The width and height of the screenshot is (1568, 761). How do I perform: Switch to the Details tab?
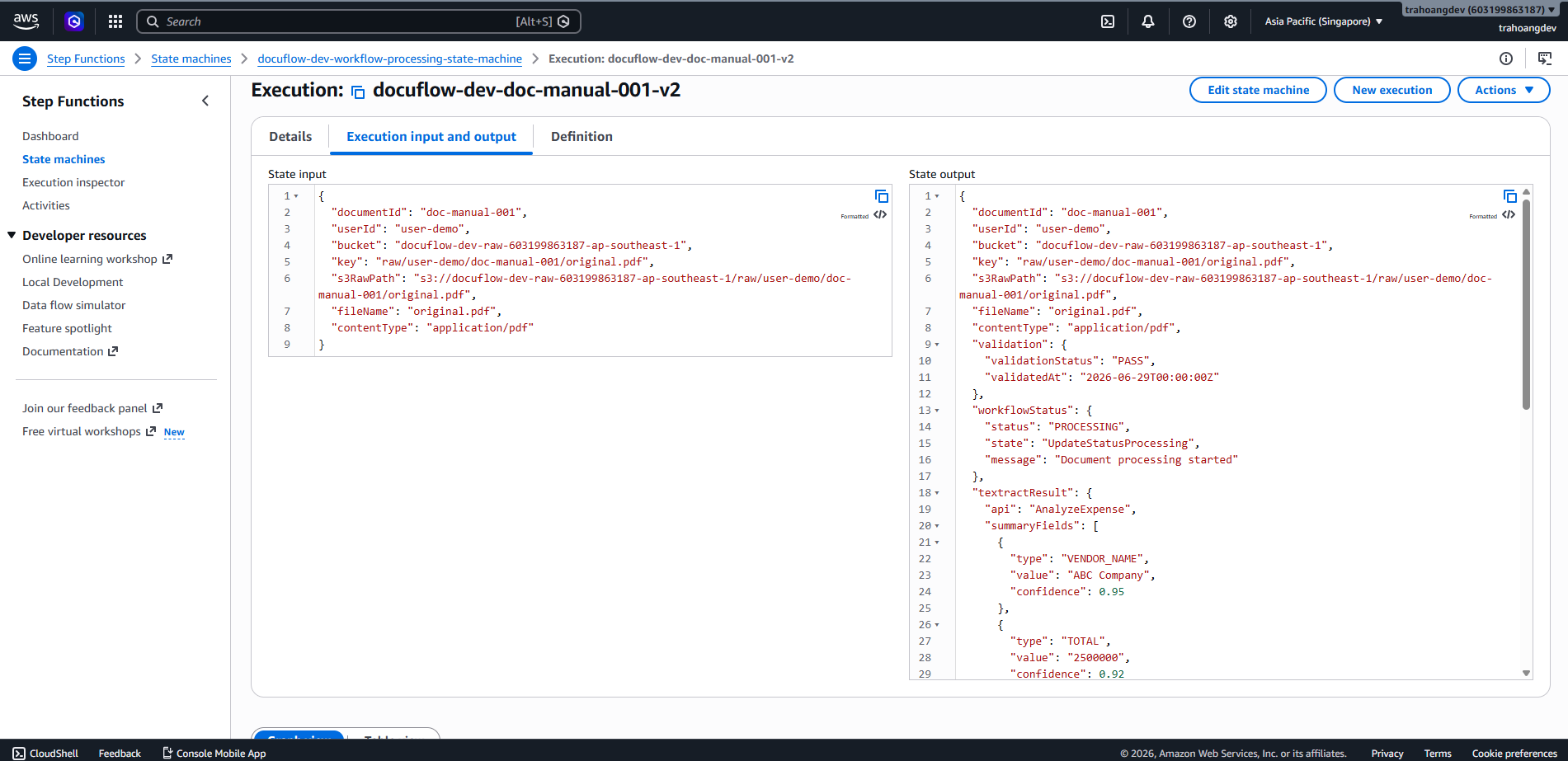click(x=290, y=137)
